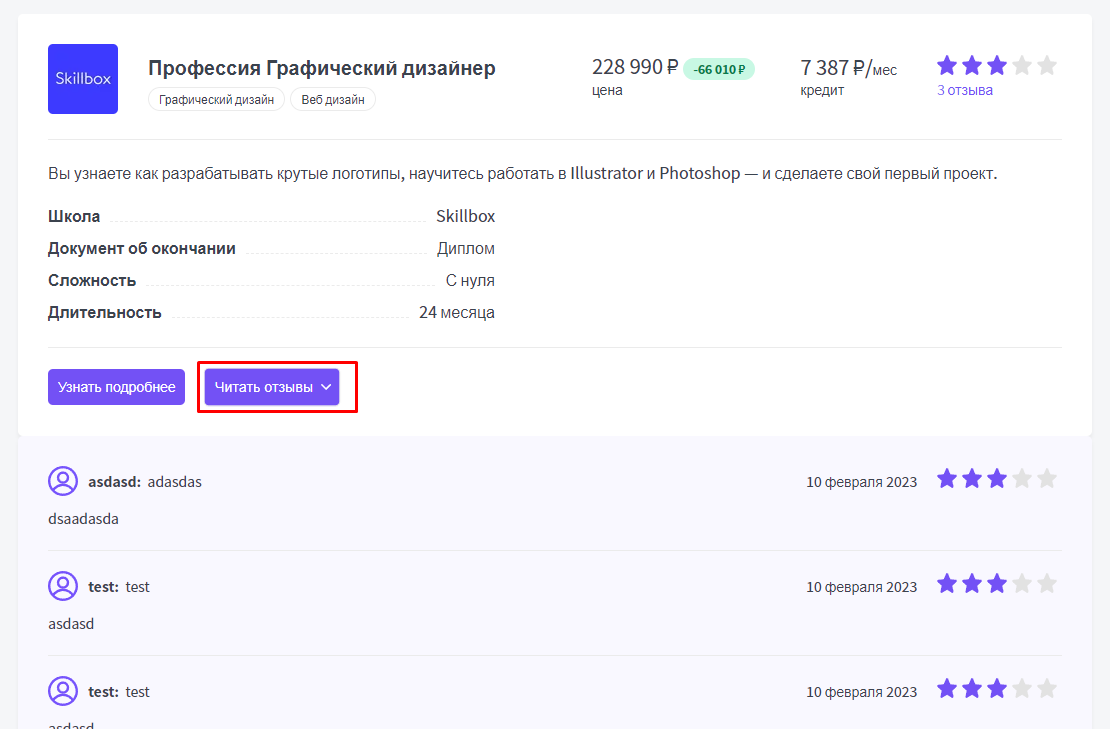The height and width of the screenshot is (729, 1110).
Task: Click the С нуля difficulty value
Action: (470, 280)
